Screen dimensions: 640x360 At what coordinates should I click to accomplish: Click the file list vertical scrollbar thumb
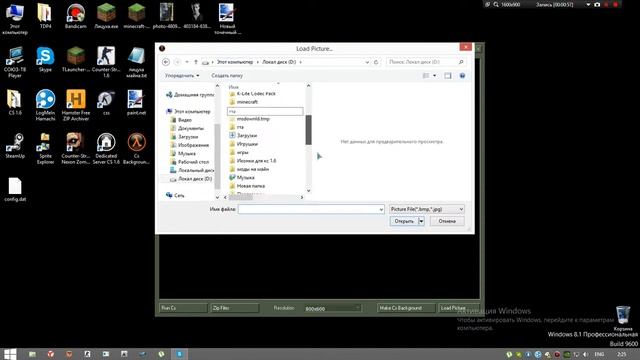point(308,130)
